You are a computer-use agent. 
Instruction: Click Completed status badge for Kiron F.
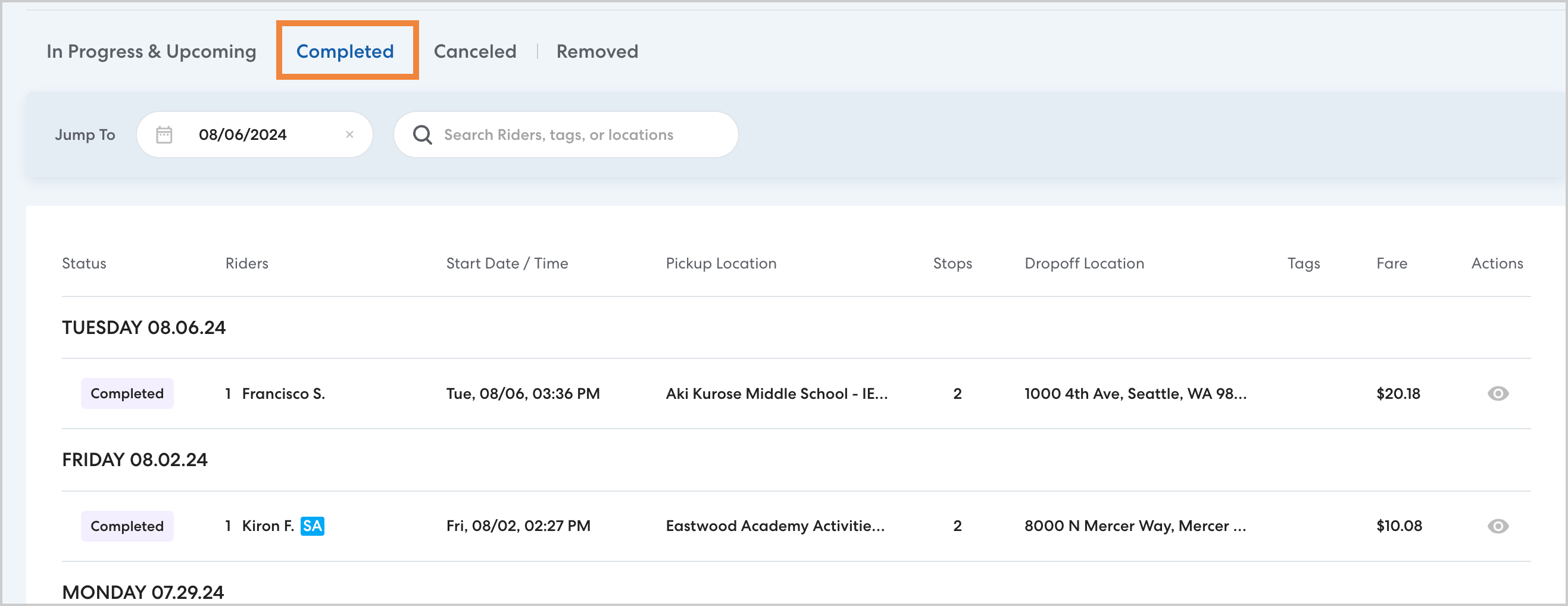(127, 526)
